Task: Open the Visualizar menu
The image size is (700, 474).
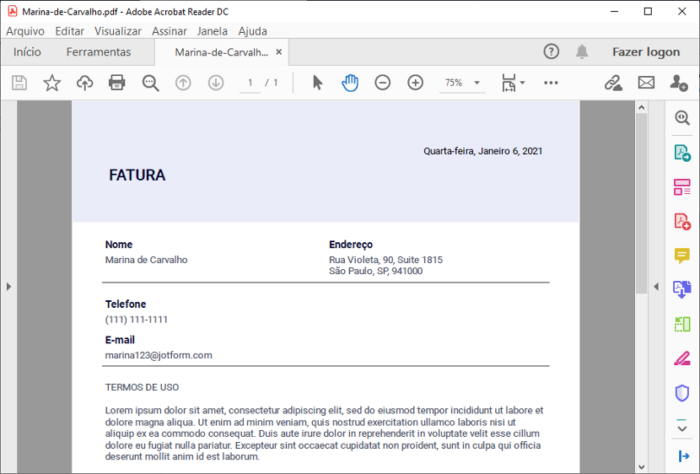Action: 118,31
